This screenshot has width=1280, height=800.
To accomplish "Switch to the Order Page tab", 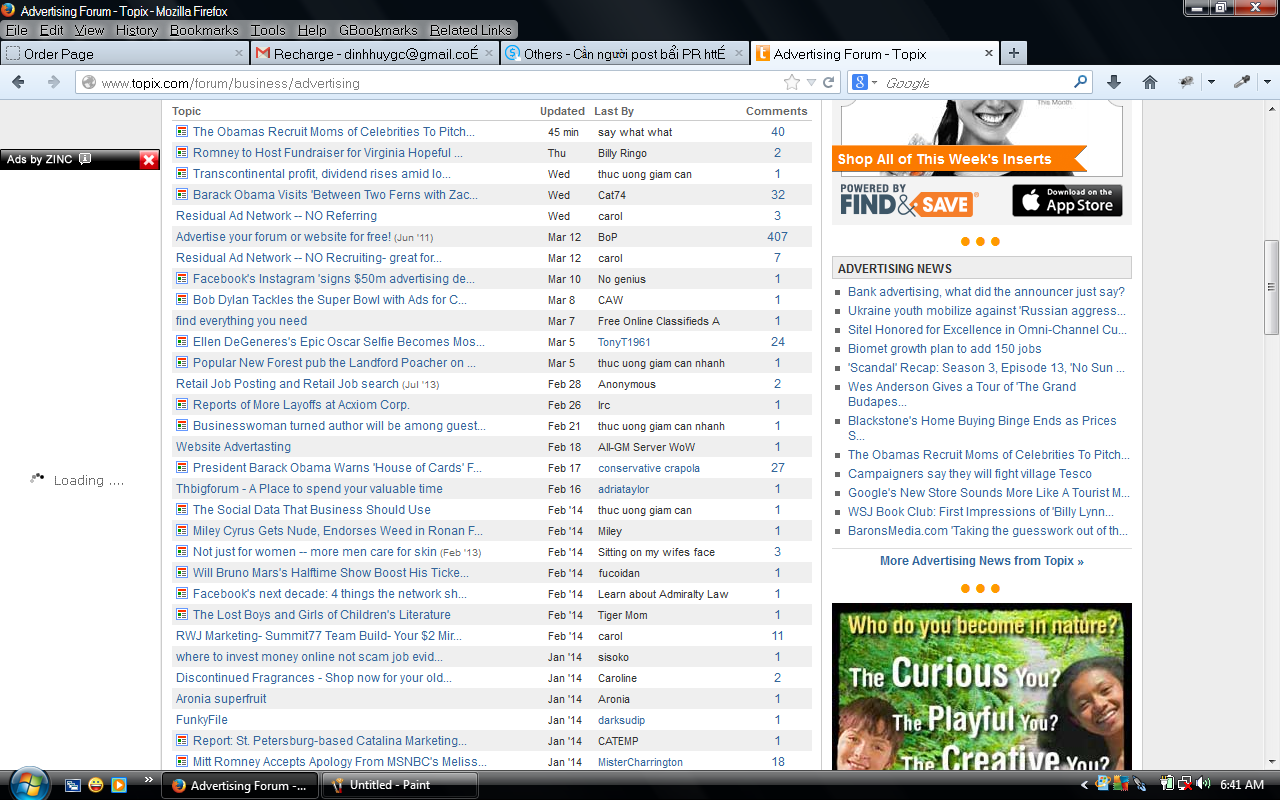I will point(125,54).
